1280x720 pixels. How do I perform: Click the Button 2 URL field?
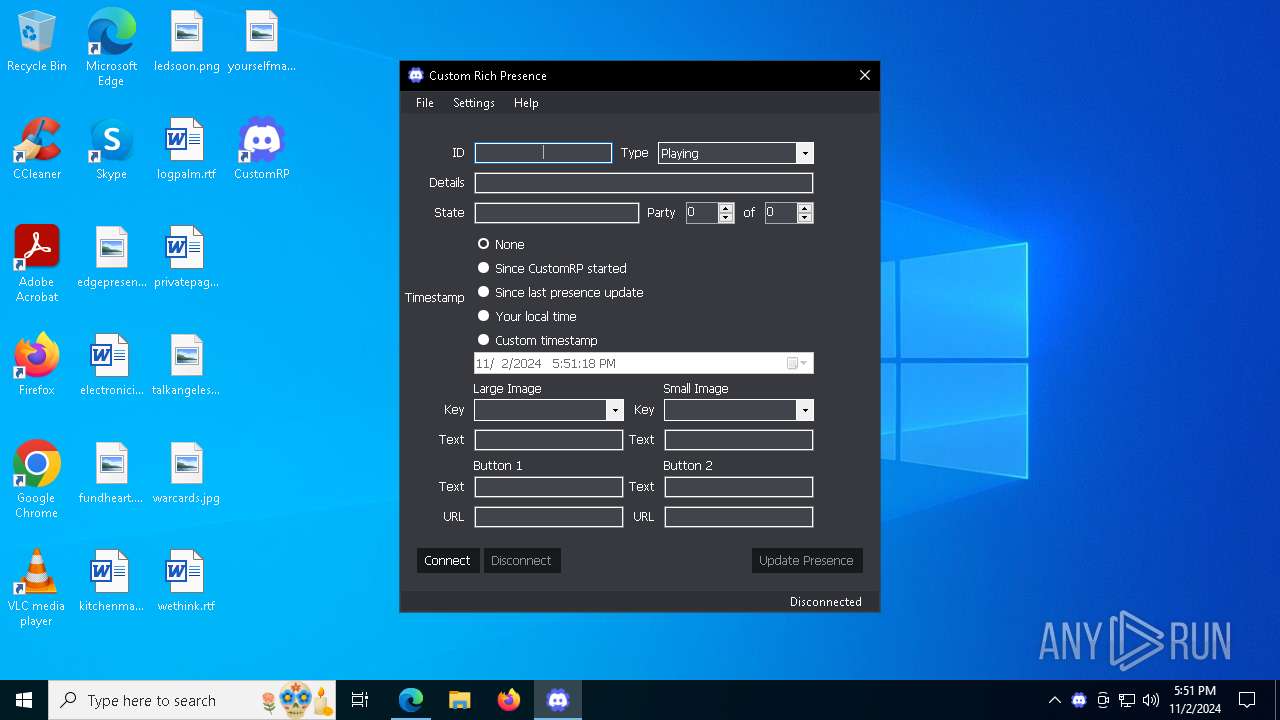pos(739,517)
